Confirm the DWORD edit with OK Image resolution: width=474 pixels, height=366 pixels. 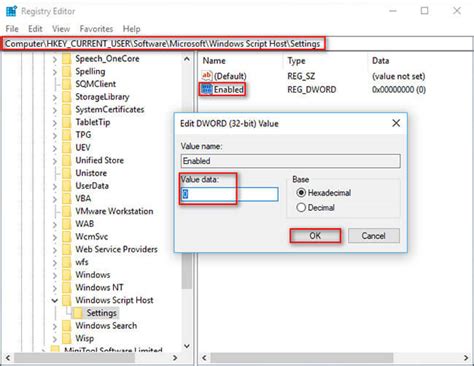point(315,236)
